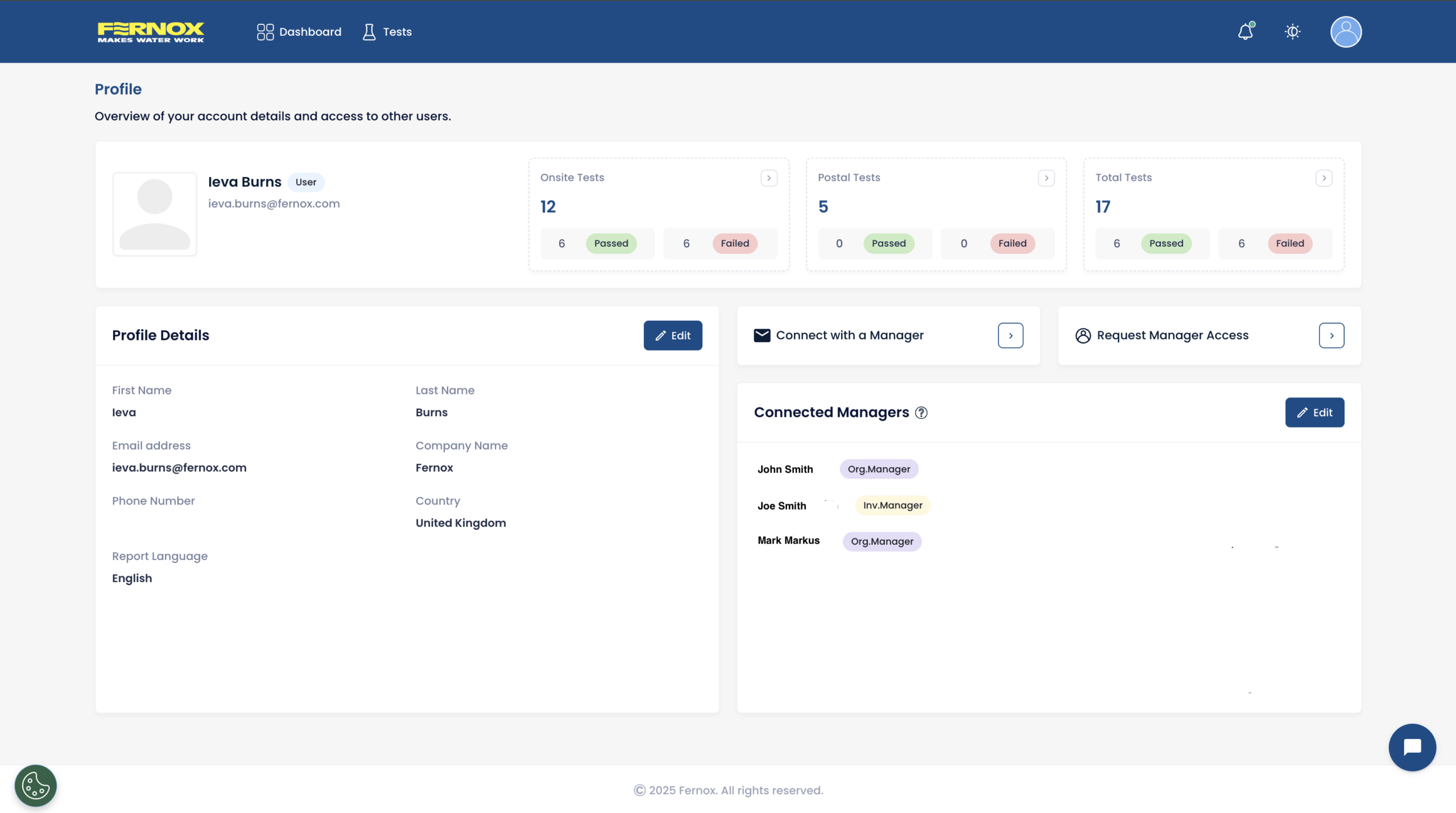Click the Onsite Tests Failed badge

pyautogui.click(x=735, y=243)
